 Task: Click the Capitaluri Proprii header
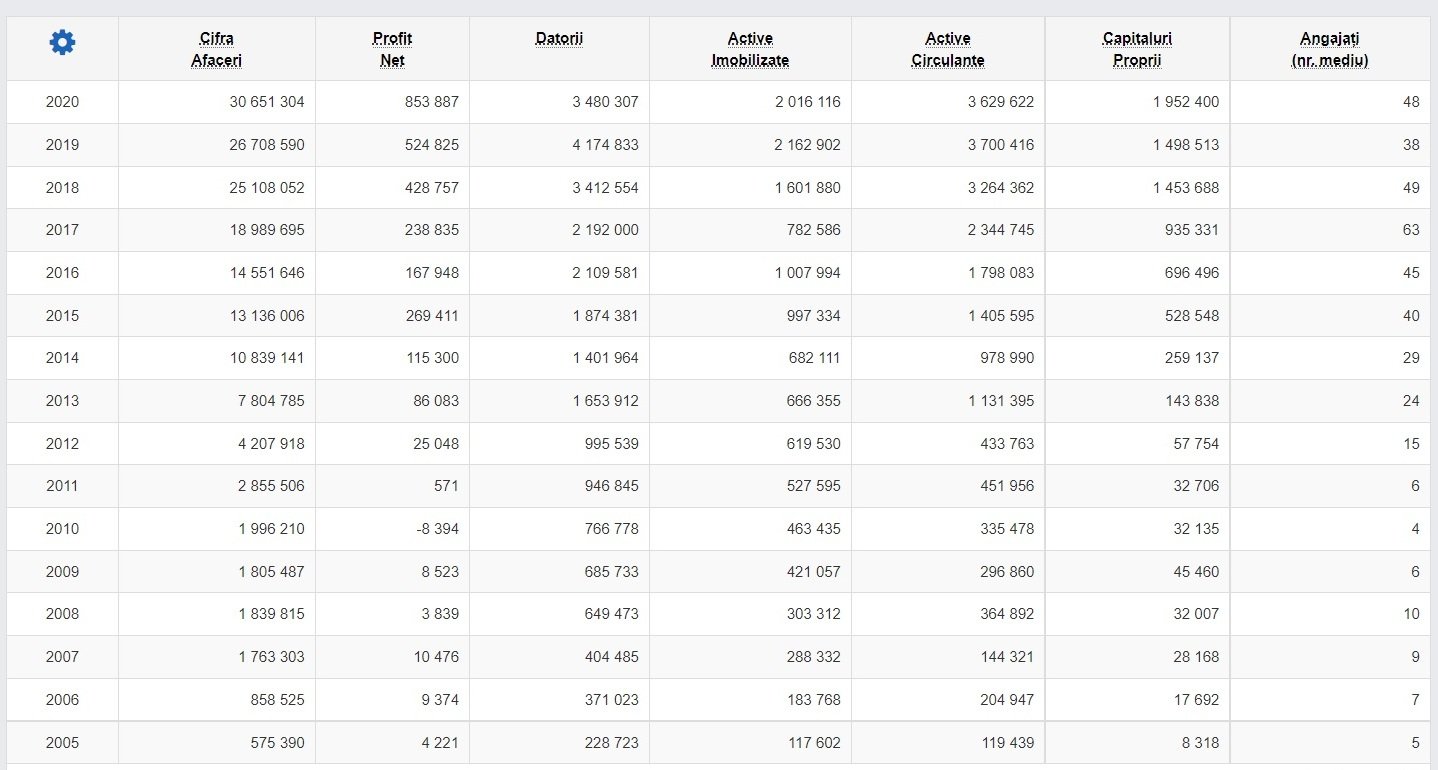click(x=1137, y=49)
